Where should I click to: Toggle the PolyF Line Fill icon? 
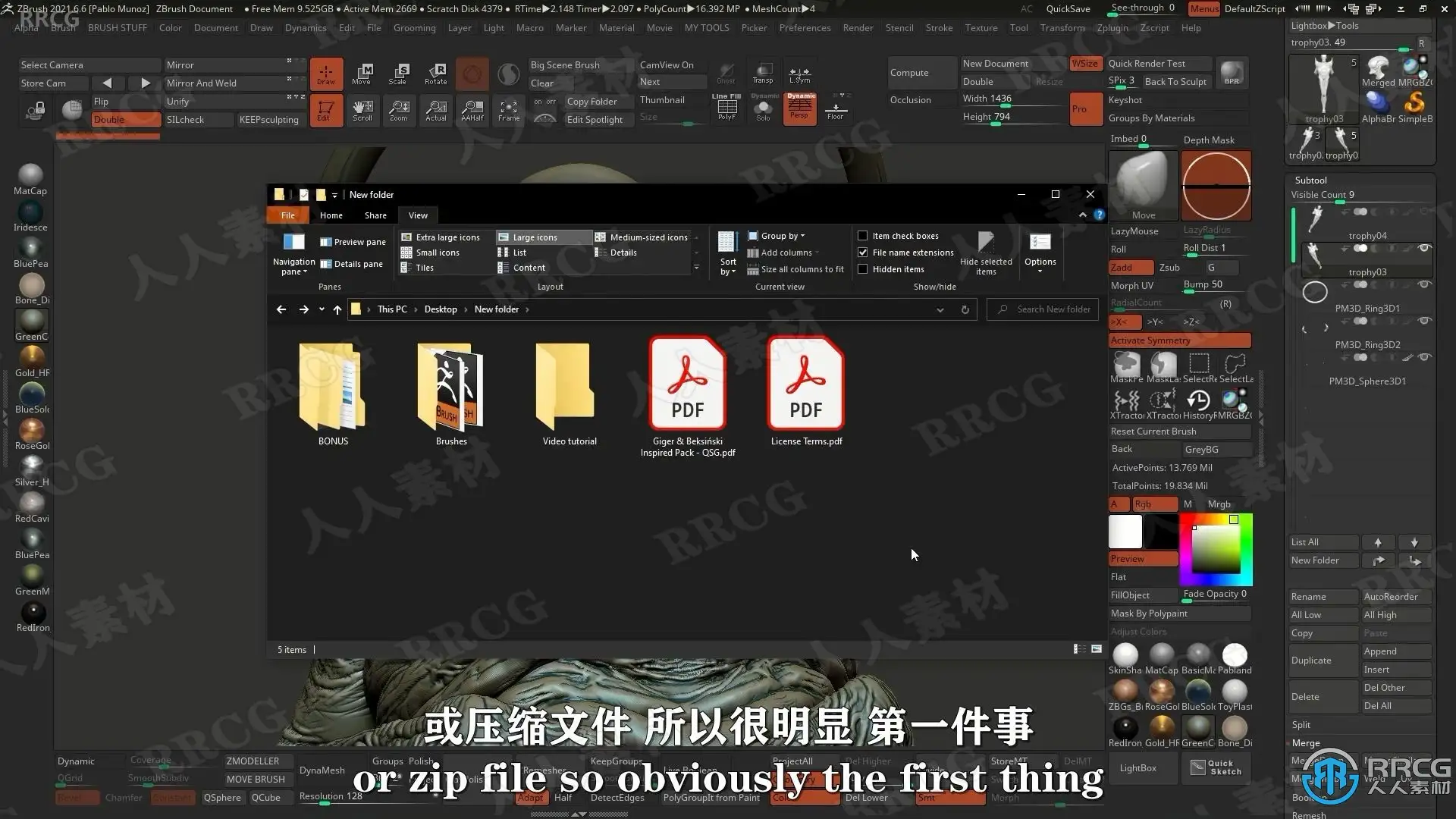coord(726,108)
